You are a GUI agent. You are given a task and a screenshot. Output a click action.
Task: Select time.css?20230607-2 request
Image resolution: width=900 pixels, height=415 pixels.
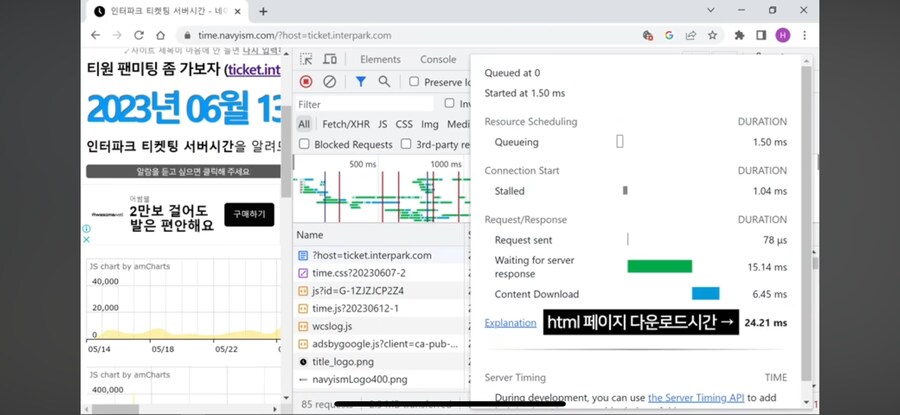click(379, 273)
